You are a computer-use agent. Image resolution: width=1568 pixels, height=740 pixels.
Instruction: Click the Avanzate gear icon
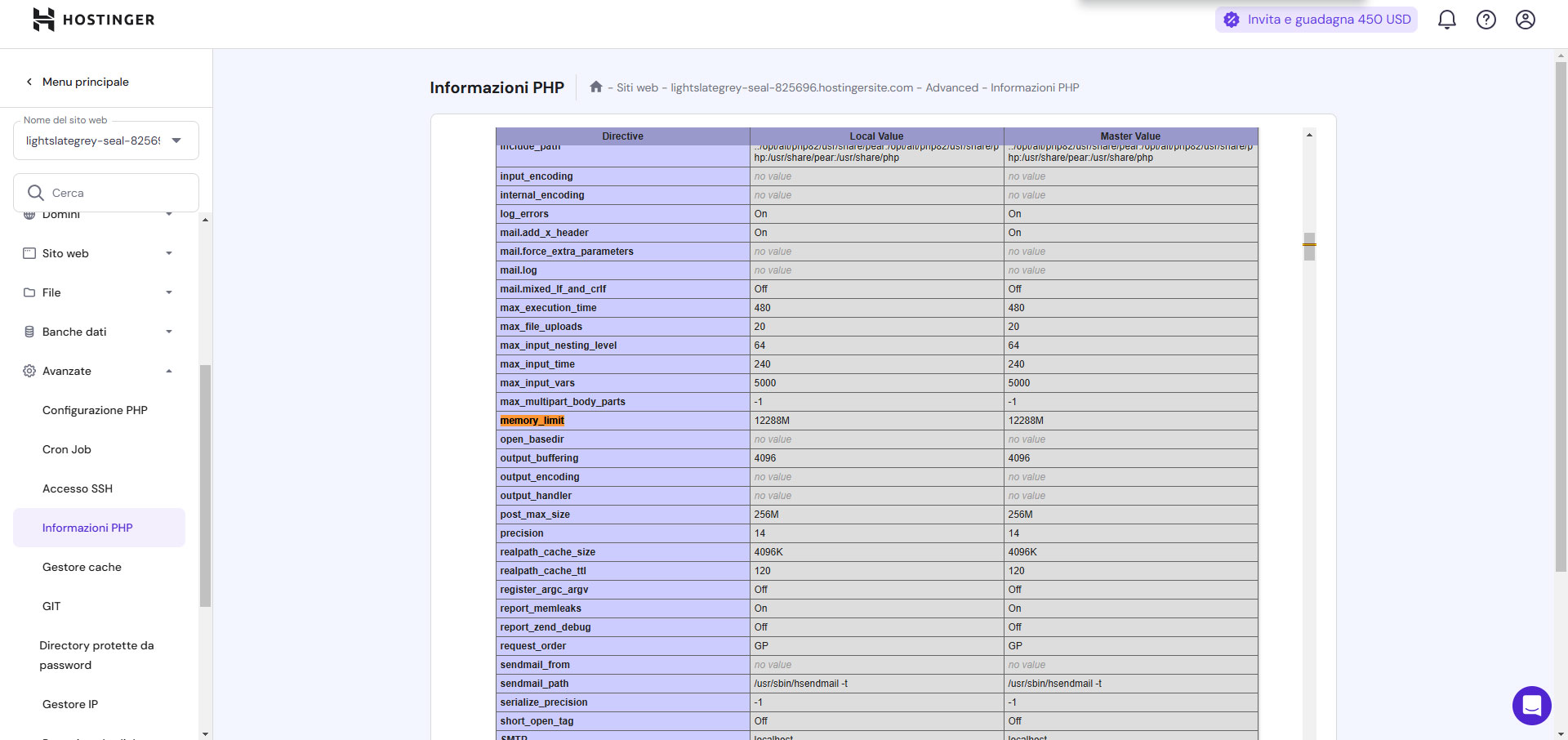[29, 371]
